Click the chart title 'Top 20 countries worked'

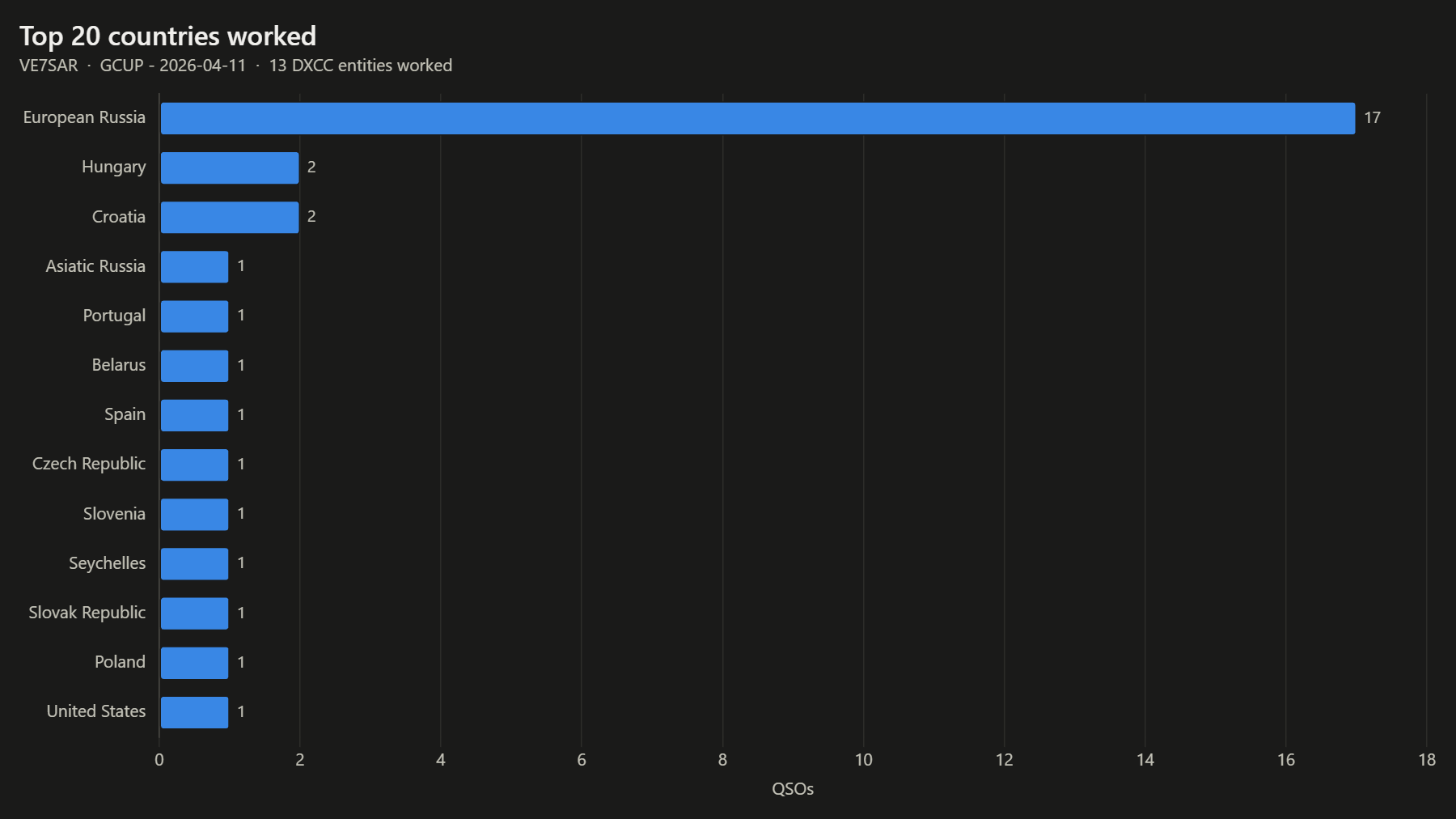pos(167,36)
